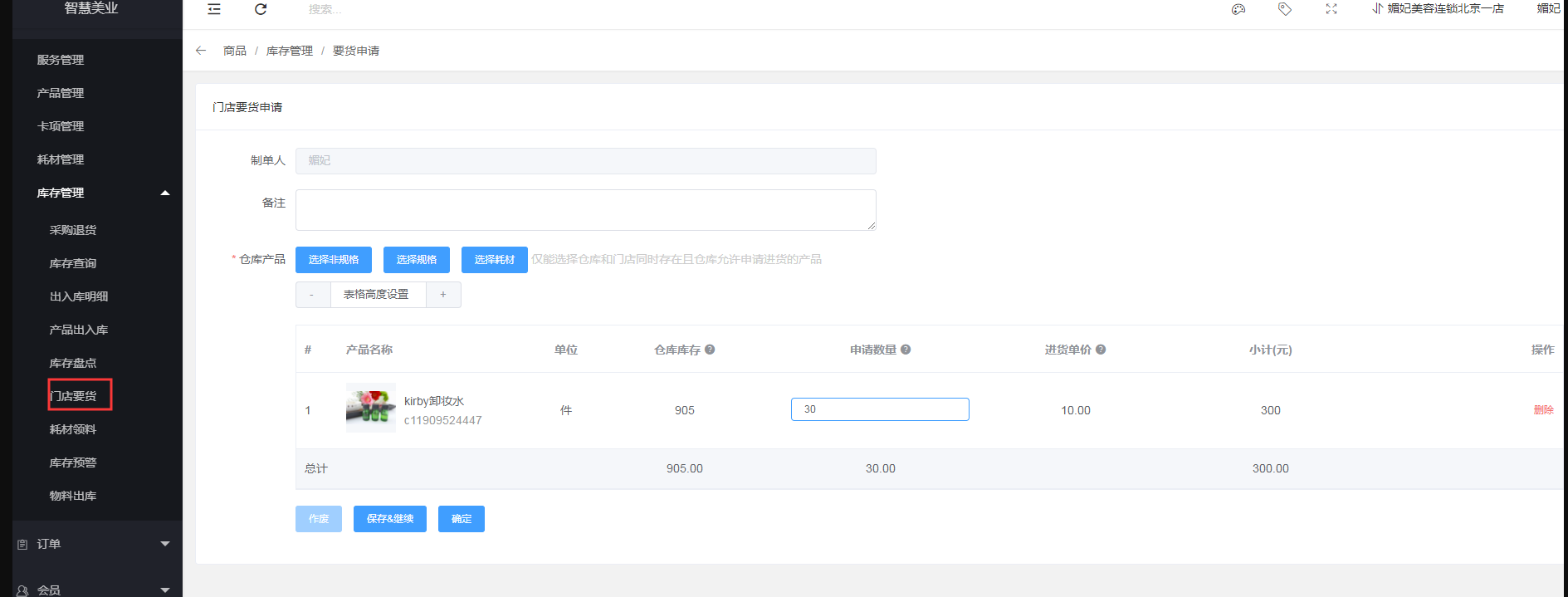Open 产品管理 in sidebar
The image size is (1568, 597).
pos(61,93)
